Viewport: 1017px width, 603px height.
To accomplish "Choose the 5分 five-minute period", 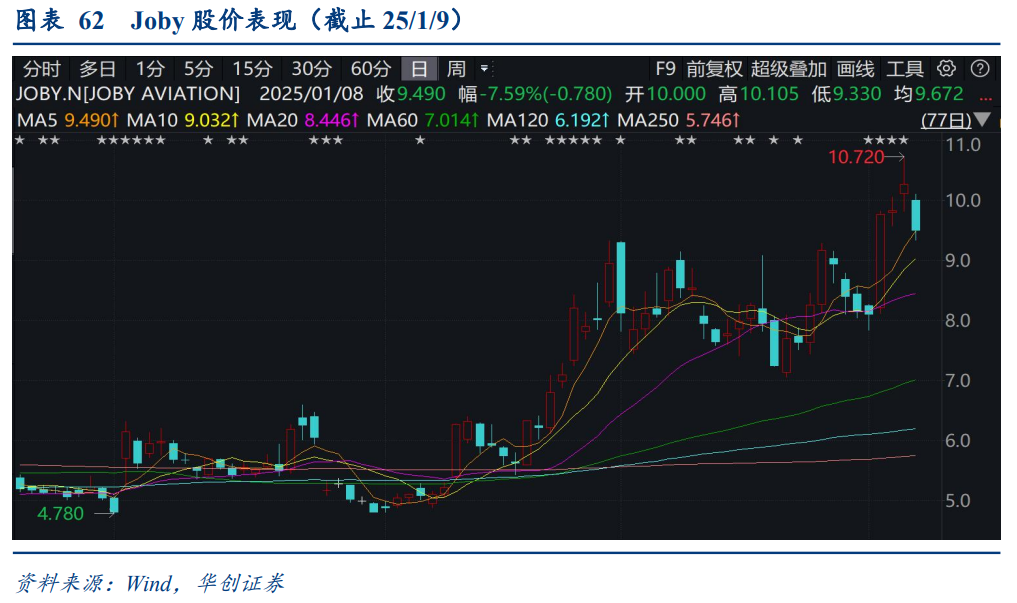I will click(x=198, y=69).
